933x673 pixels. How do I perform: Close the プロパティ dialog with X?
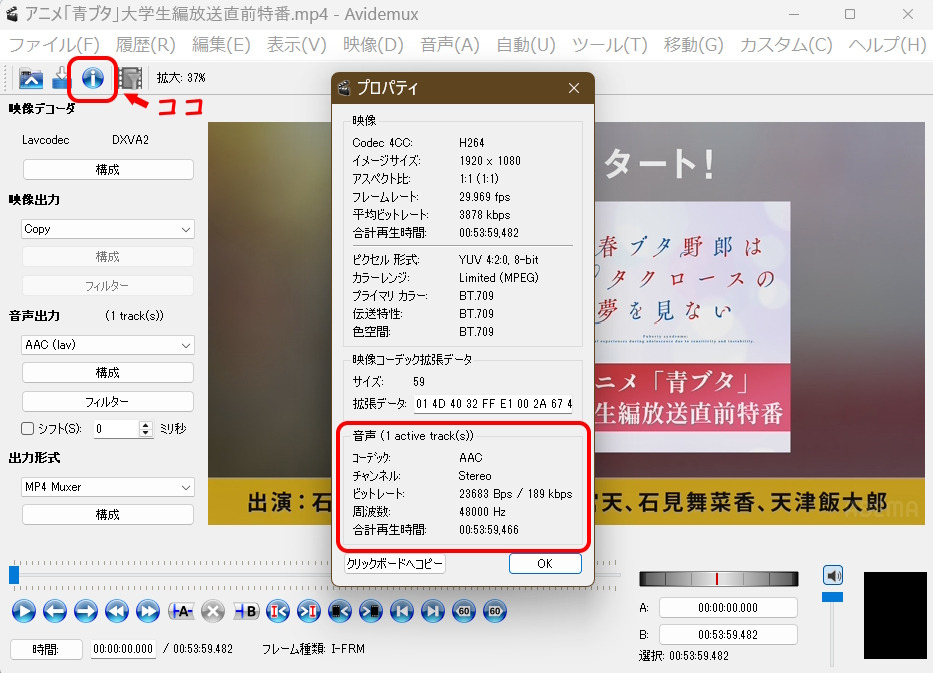[574, 88]
